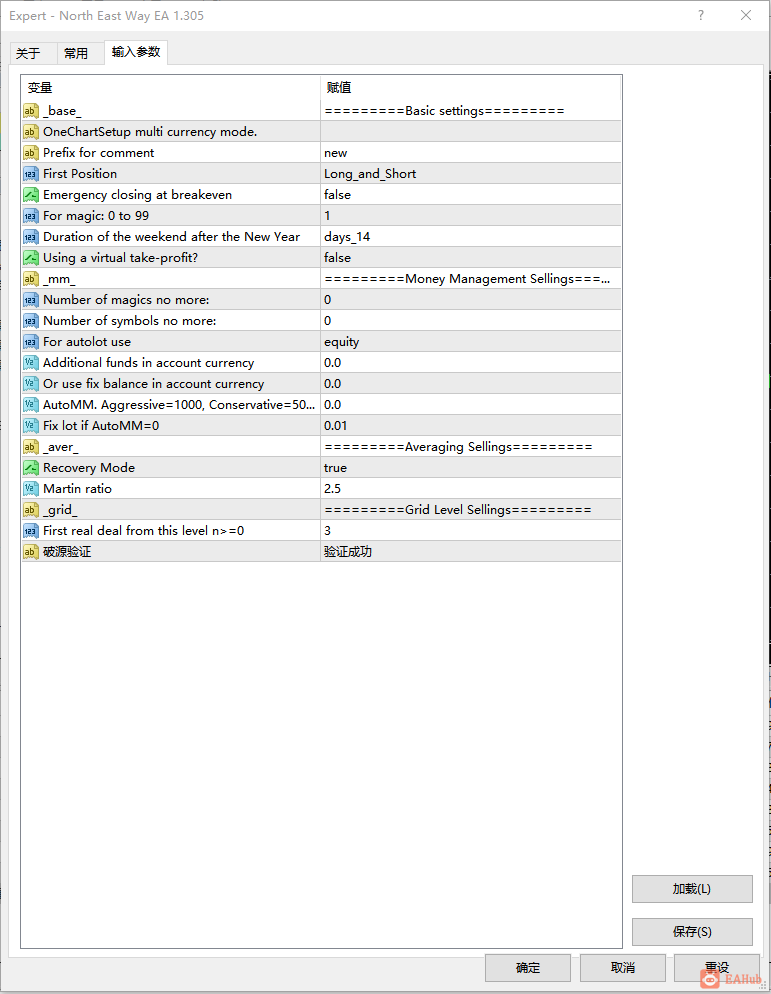Toggle Using a virtual take-profit false value
The width and height of the screenshot is (771, 994).
coord(470,257)
